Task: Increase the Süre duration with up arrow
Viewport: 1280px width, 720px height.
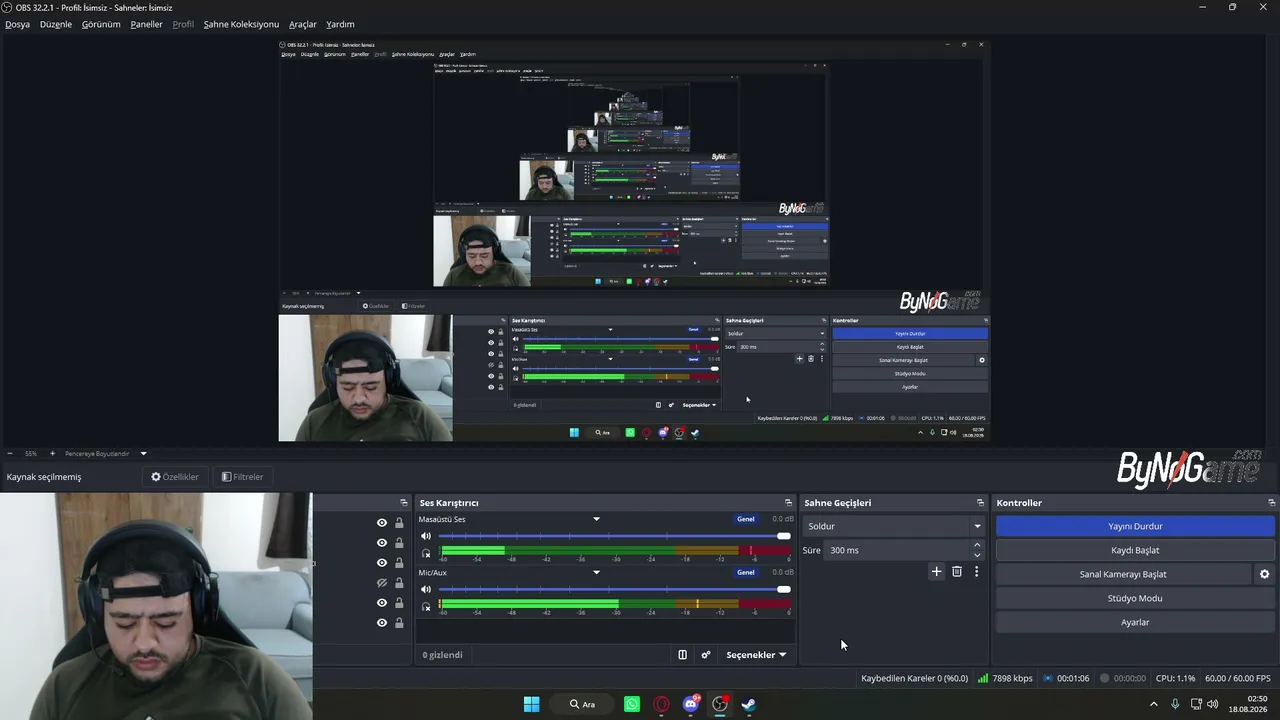Action: [977, 545]
